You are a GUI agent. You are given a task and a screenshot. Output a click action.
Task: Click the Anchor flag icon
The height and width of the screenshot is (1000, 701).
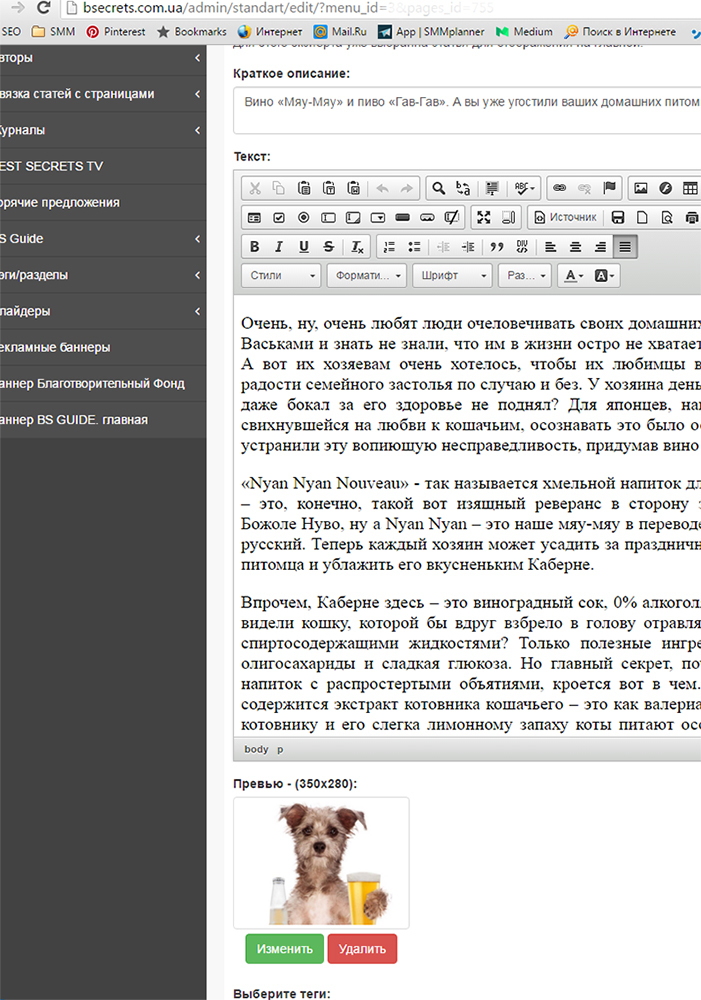click(610, 188)
